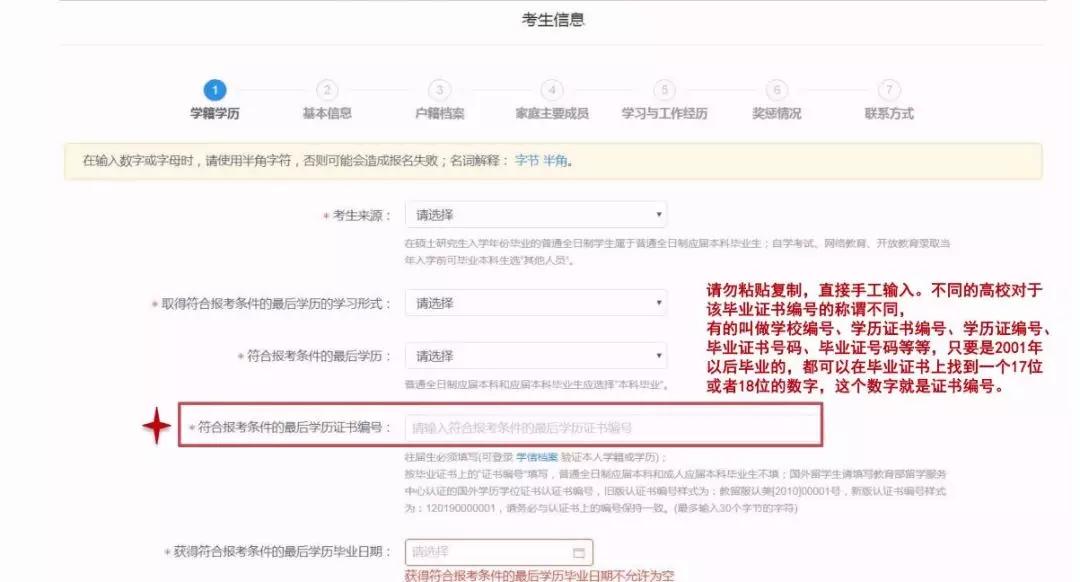Switch to the 家庭主要成员 step label

click(x=552, y=114)
